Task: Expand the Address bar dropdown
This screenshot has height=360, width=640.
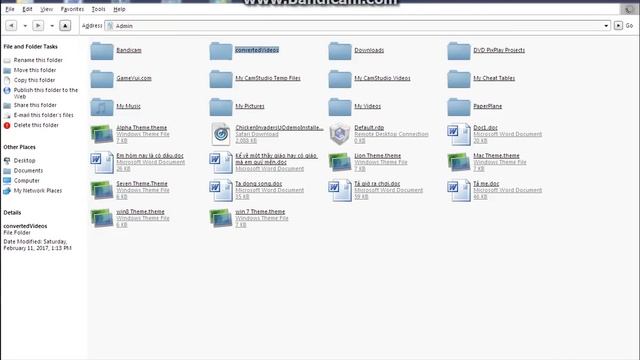Action: coord(606,26)
